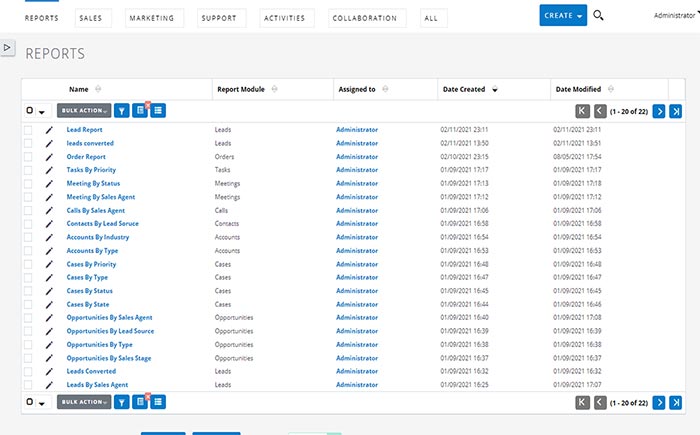Image resolution: width=700 pixels, height=435 pixels.
Task: Open Opportunities By Lead Source report
Action: tap(110, 331)
